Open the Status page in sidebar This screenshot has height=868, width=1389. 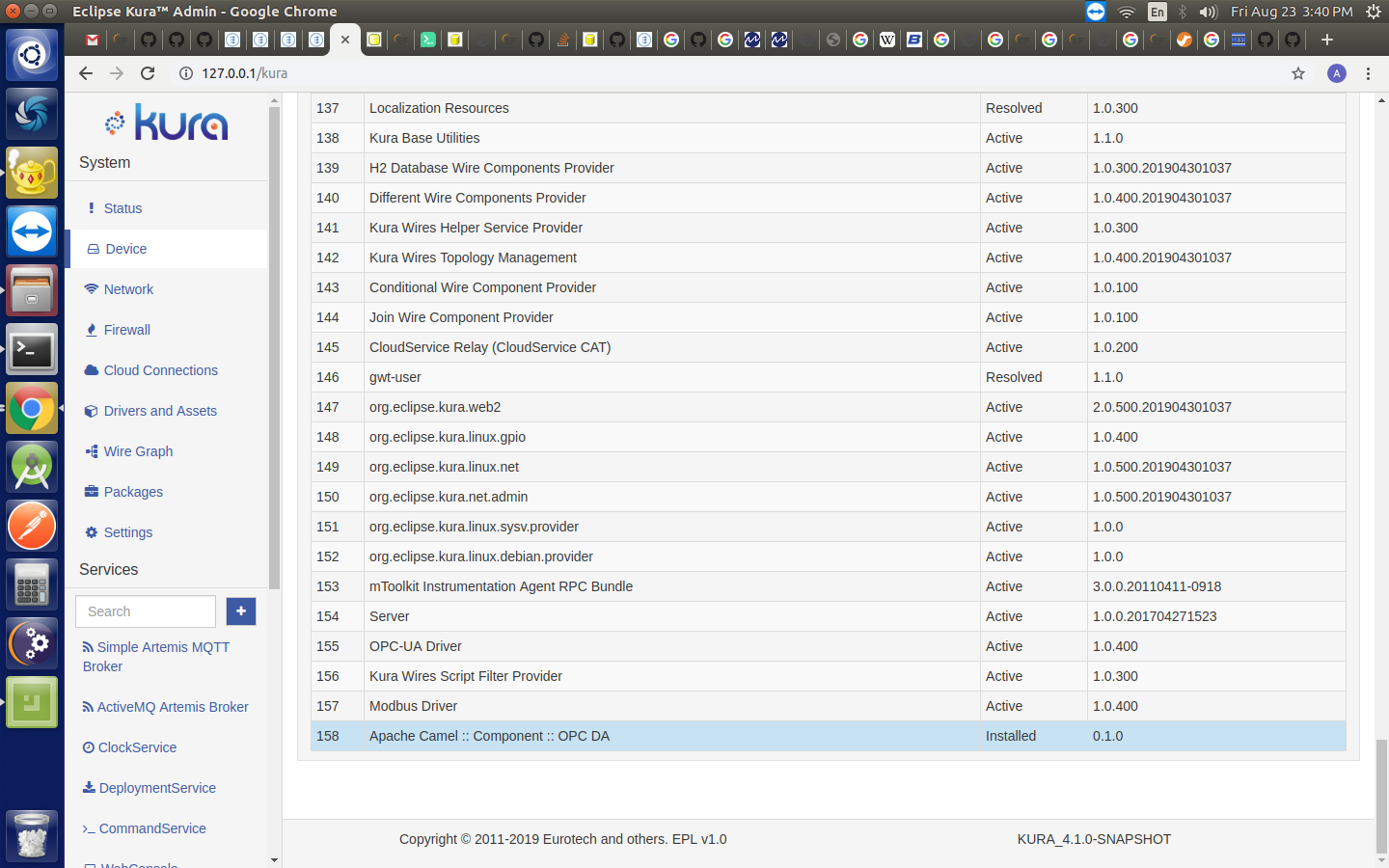pos(123,208)
